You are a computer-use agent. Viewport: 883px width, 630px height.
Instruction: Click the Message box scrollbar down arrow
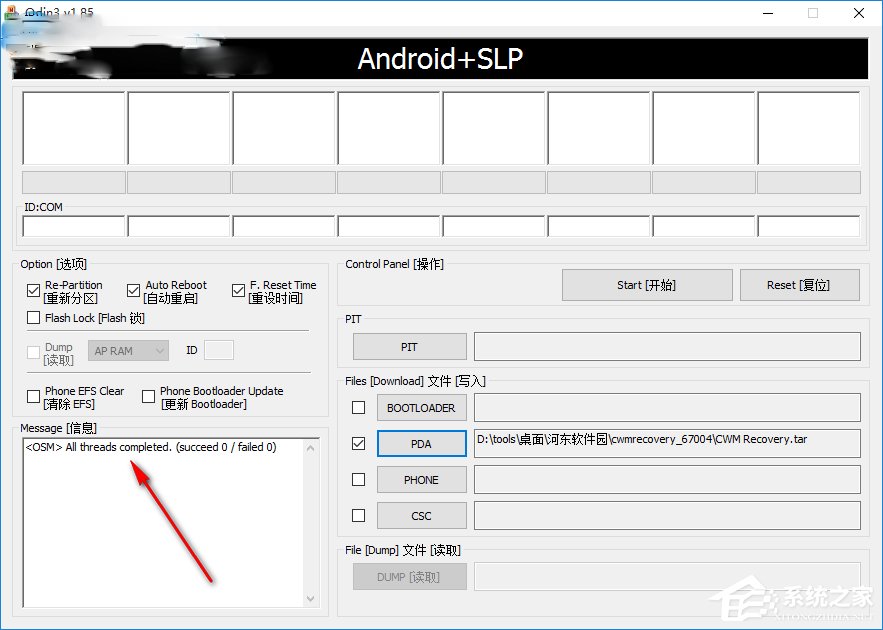pos(311,597)
